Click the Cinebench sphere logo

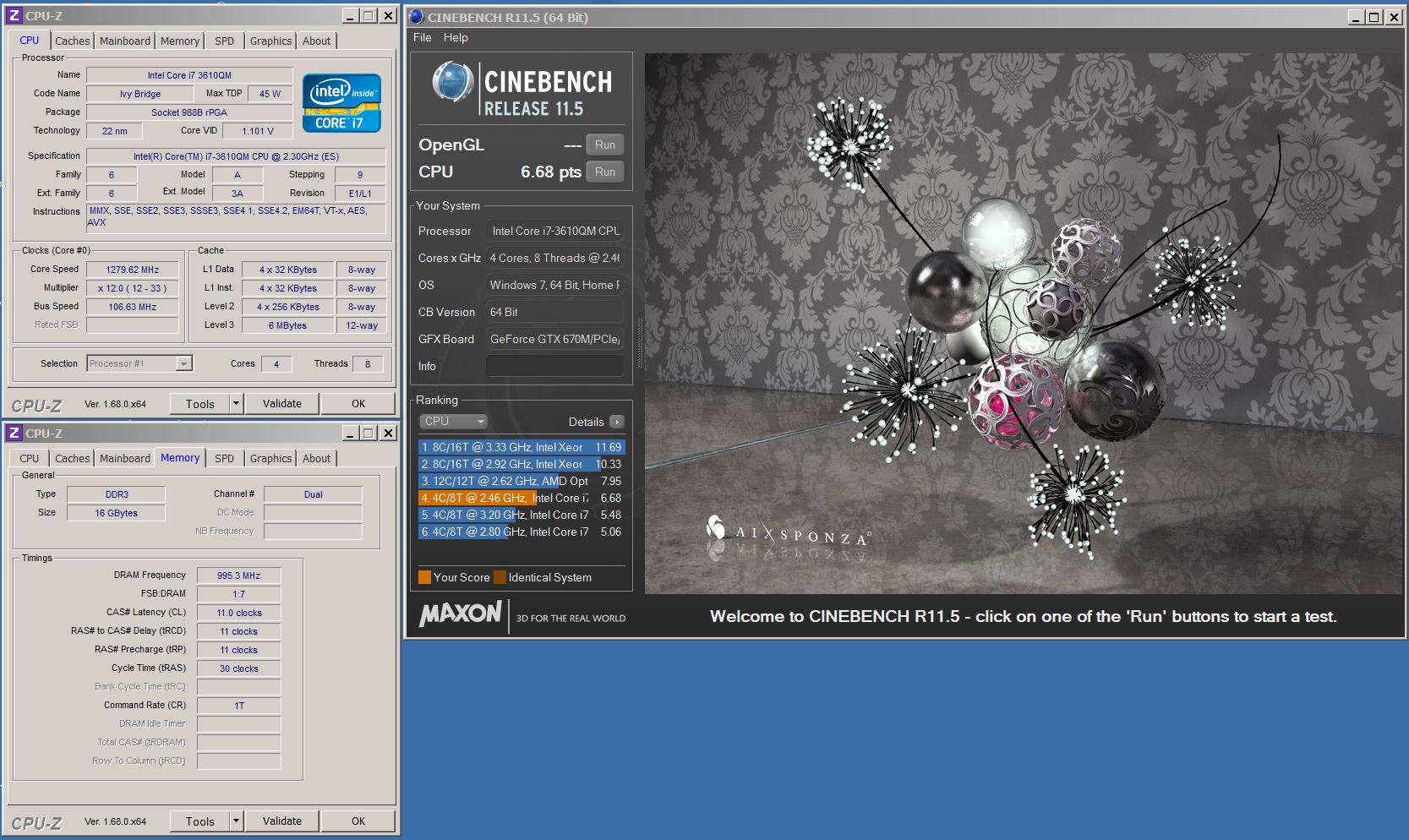click(x=452, y=83)
